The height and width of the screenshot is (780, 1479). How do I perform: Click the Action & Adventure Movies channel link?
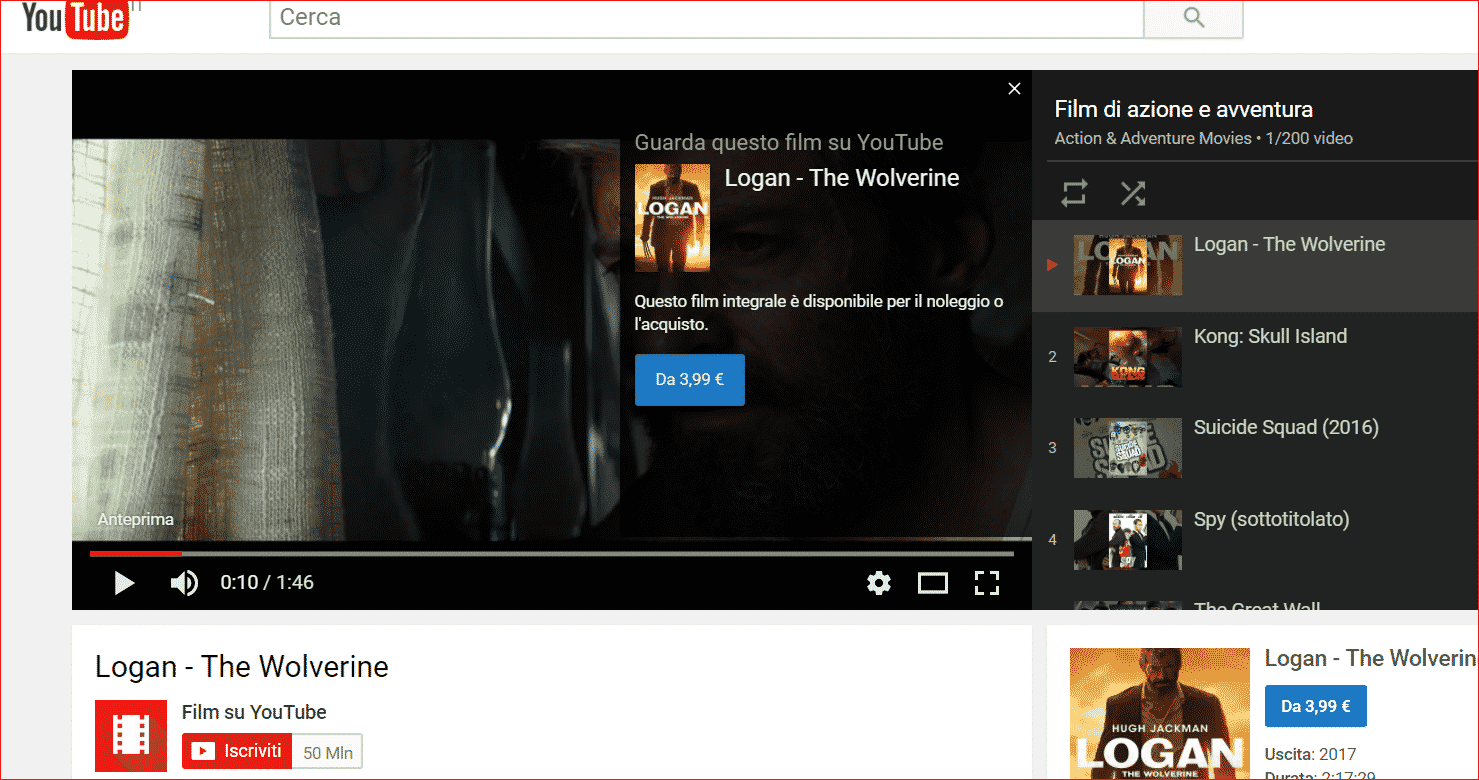tap(1153, 138)
